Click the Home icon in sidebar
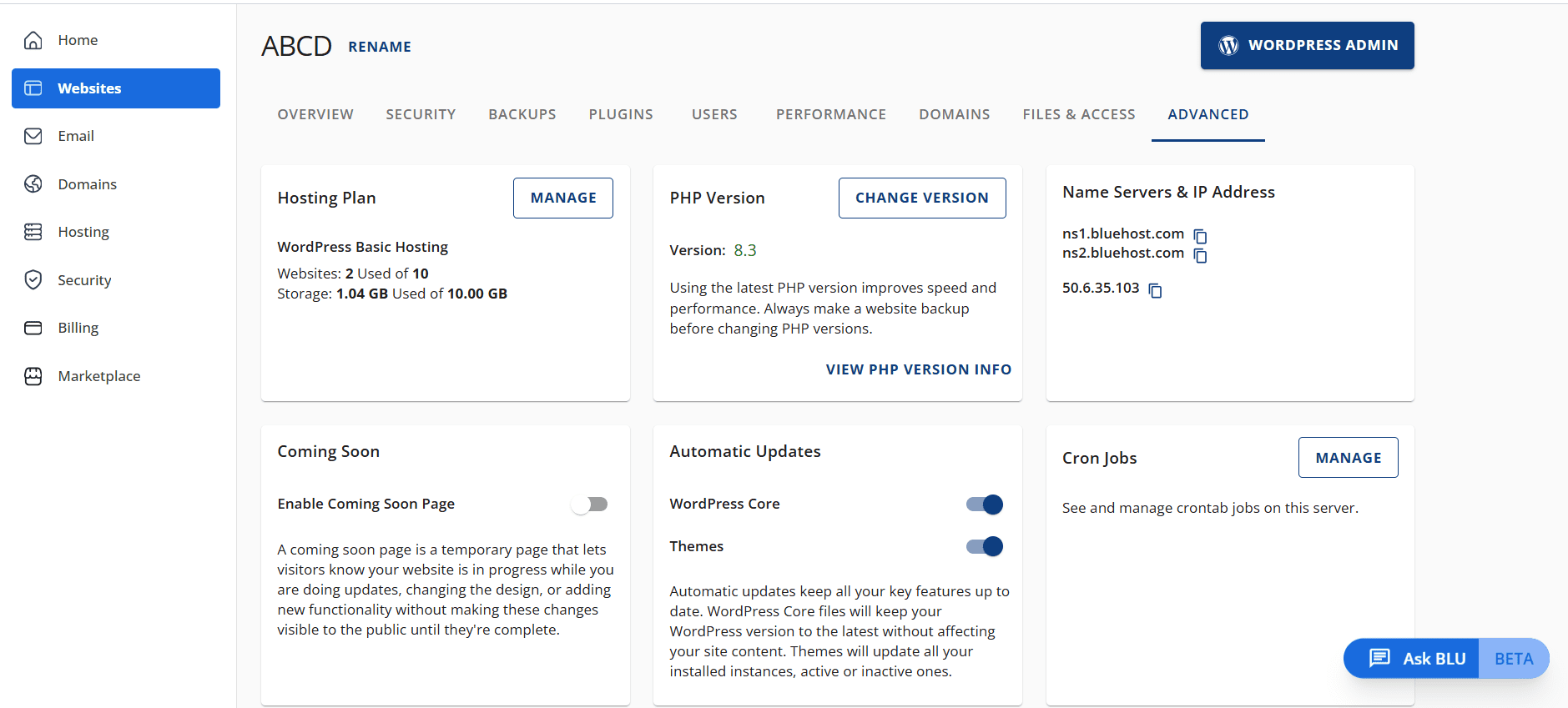 33,40
